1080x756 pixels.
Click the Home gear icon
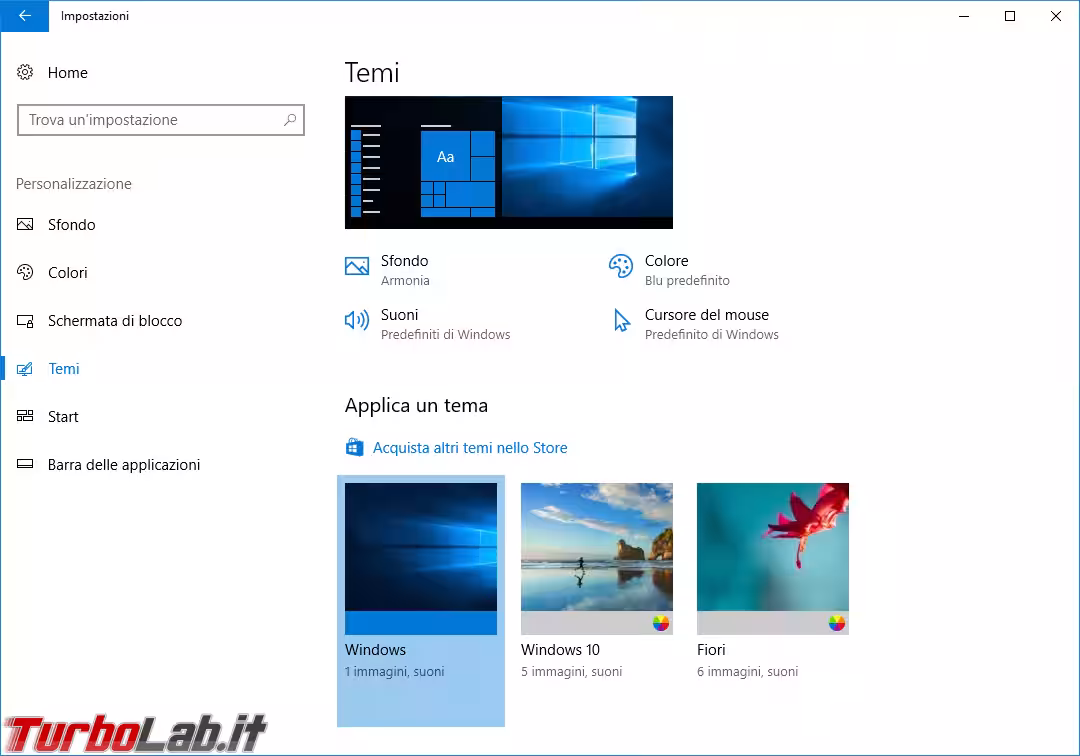pyautogui.click(x=26, y=73)
